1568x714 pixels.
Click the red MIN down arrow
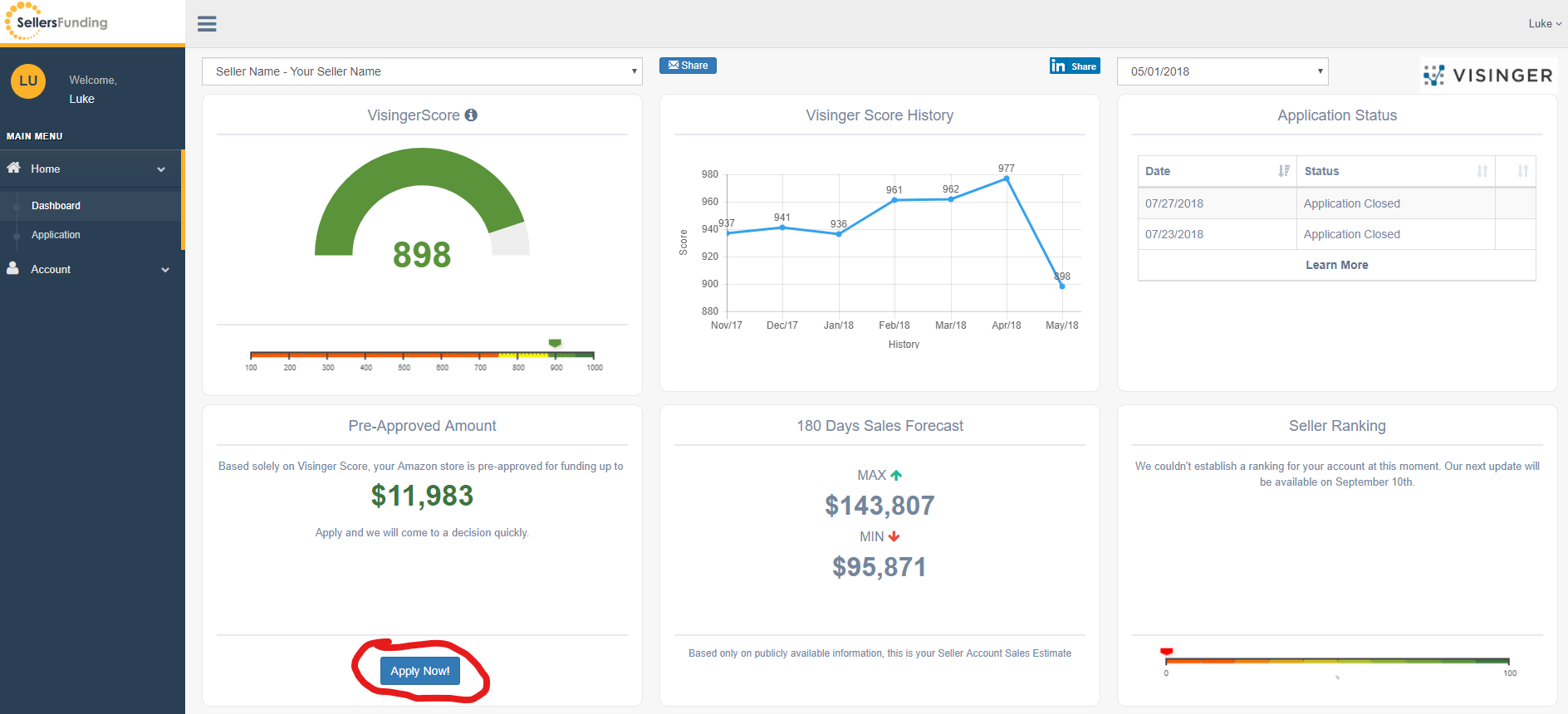point(894,537)
